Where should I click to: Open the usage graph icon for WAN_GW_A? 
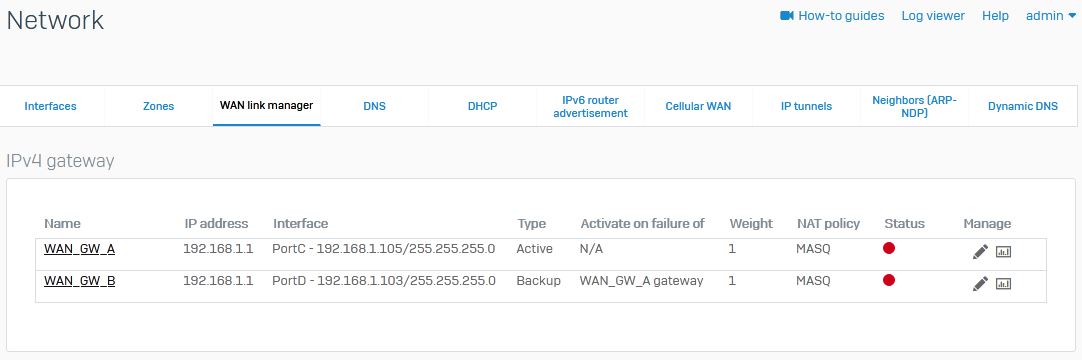[x=1003, y=252]
